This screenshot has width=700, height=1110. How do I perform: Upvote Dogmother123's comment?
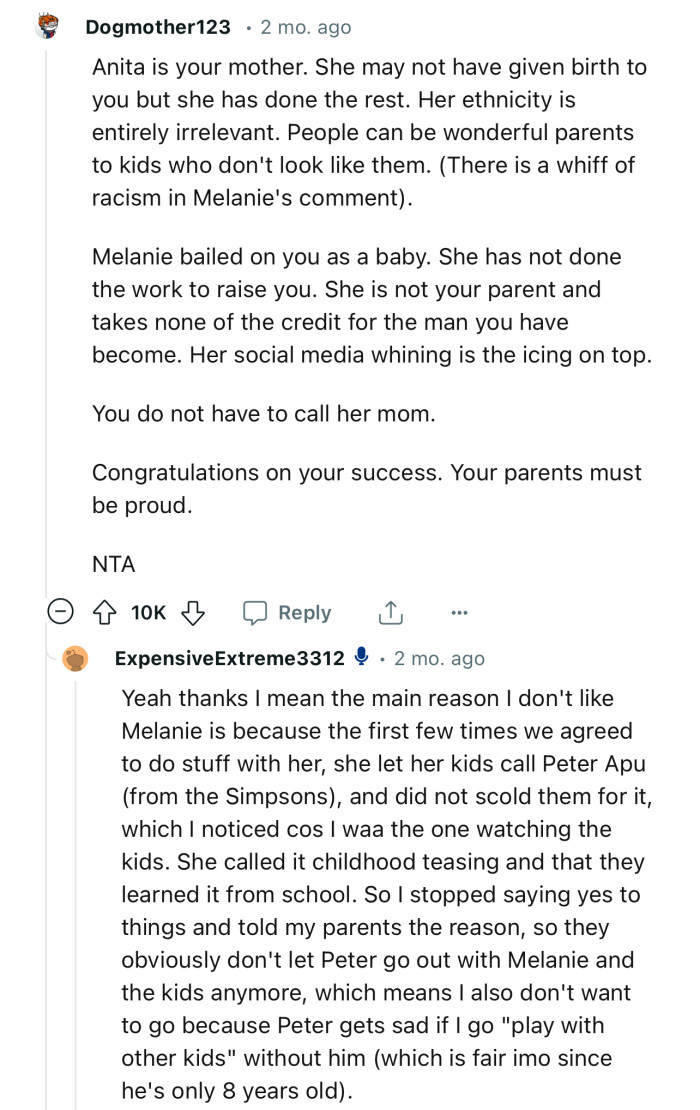105,612
